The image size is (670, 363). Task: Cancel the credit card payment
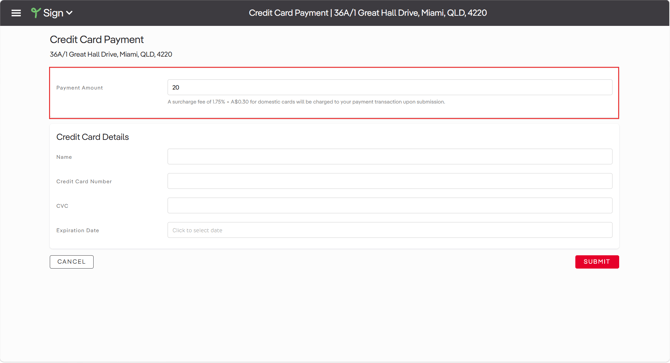[71, 262]
